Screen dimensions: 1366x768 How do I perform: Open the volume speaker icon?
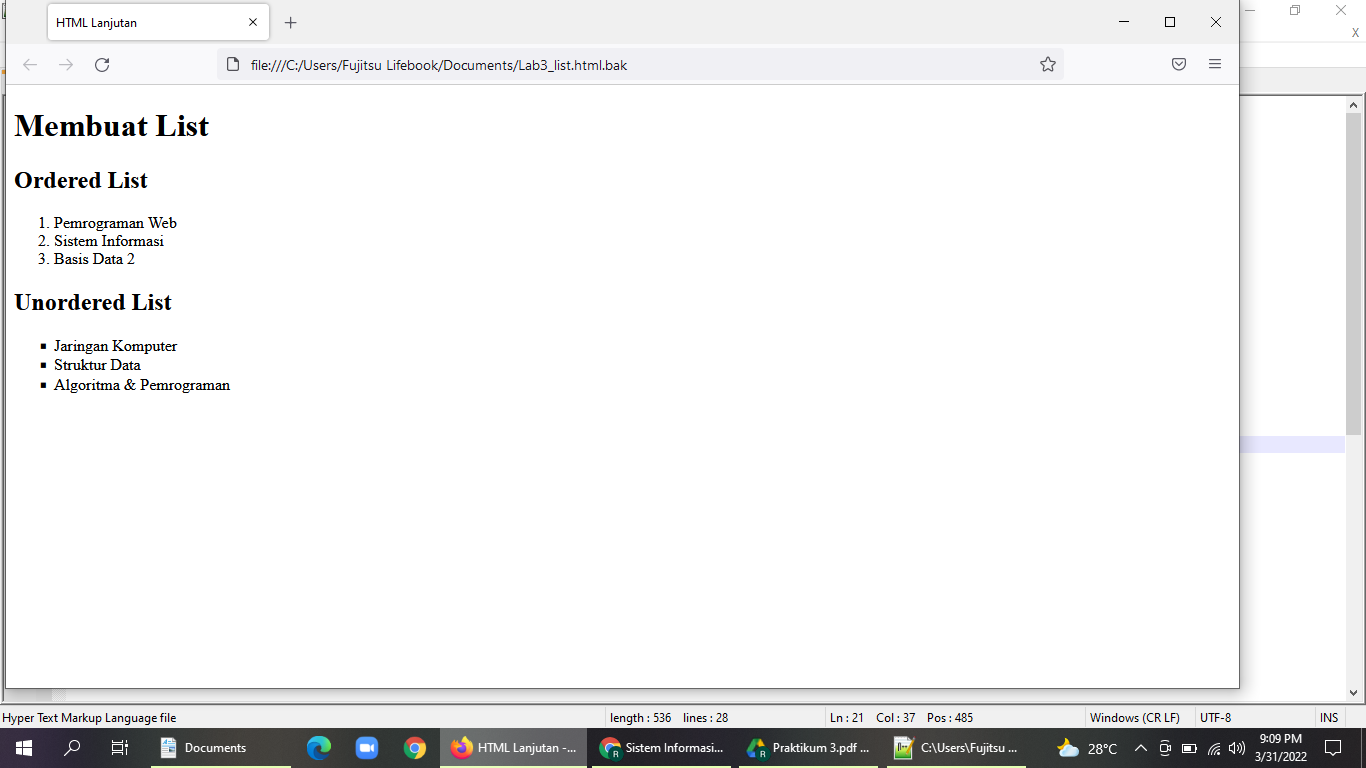pyautogui.click(x=1237, y=748)
